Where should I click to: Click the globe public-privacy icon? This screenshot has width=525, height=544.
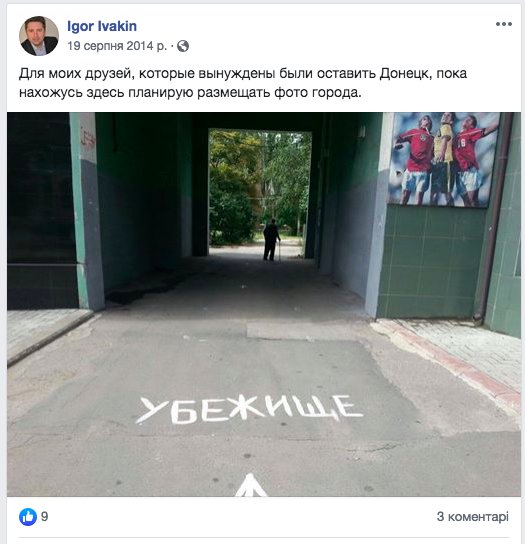pos(183,46)
